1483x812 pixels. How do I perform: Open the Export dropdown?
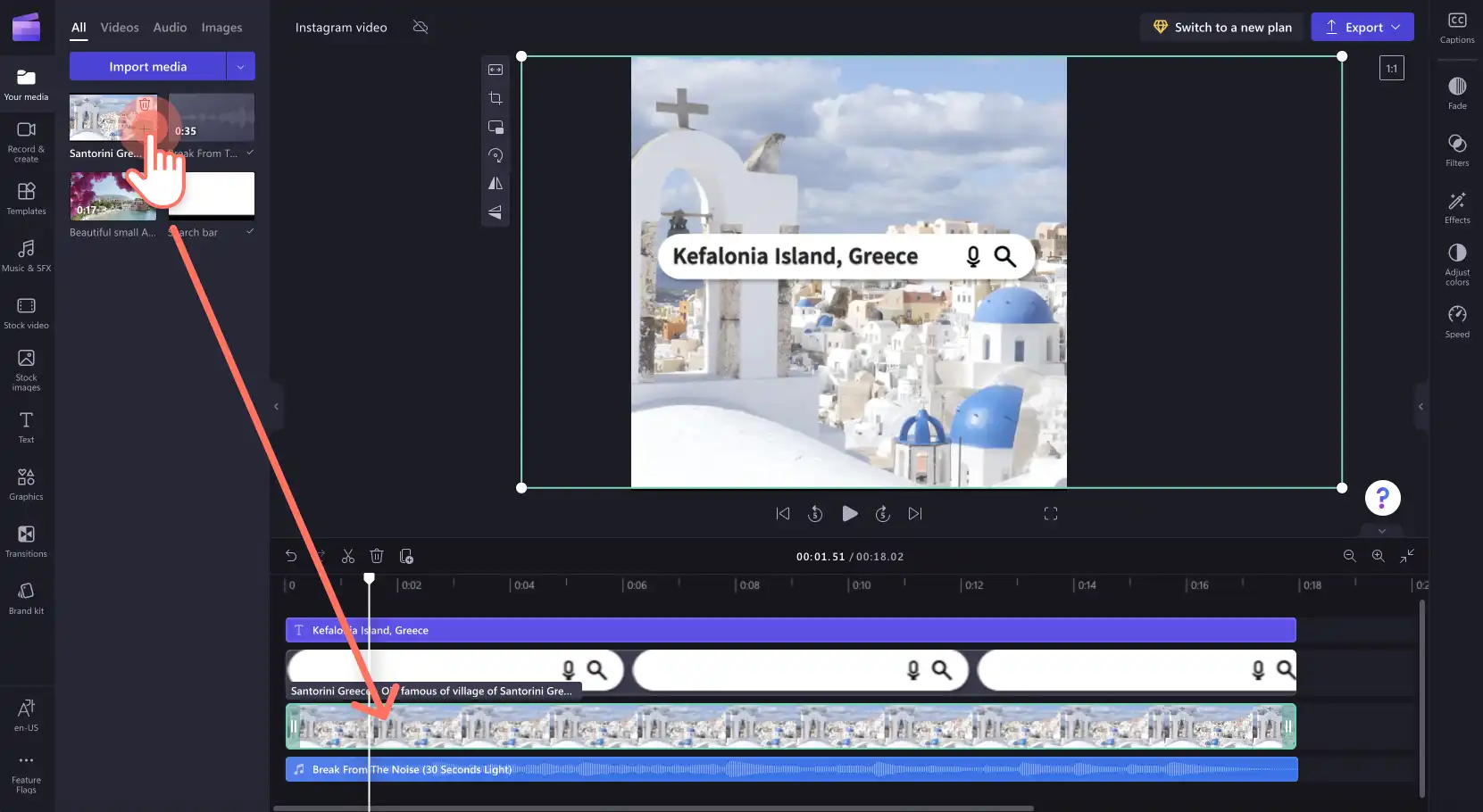(1362, 27)
